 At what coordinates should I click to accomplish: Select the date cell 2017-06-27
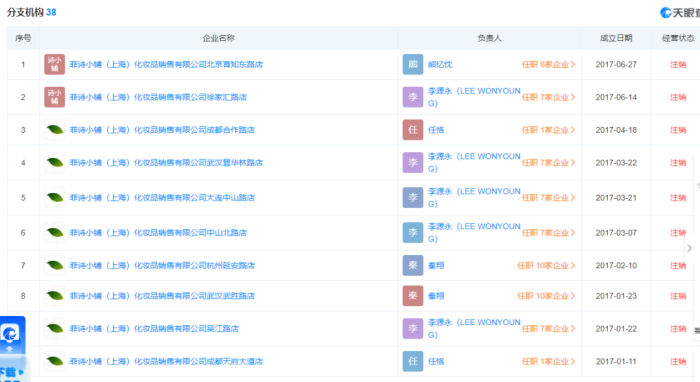(616, 65)
